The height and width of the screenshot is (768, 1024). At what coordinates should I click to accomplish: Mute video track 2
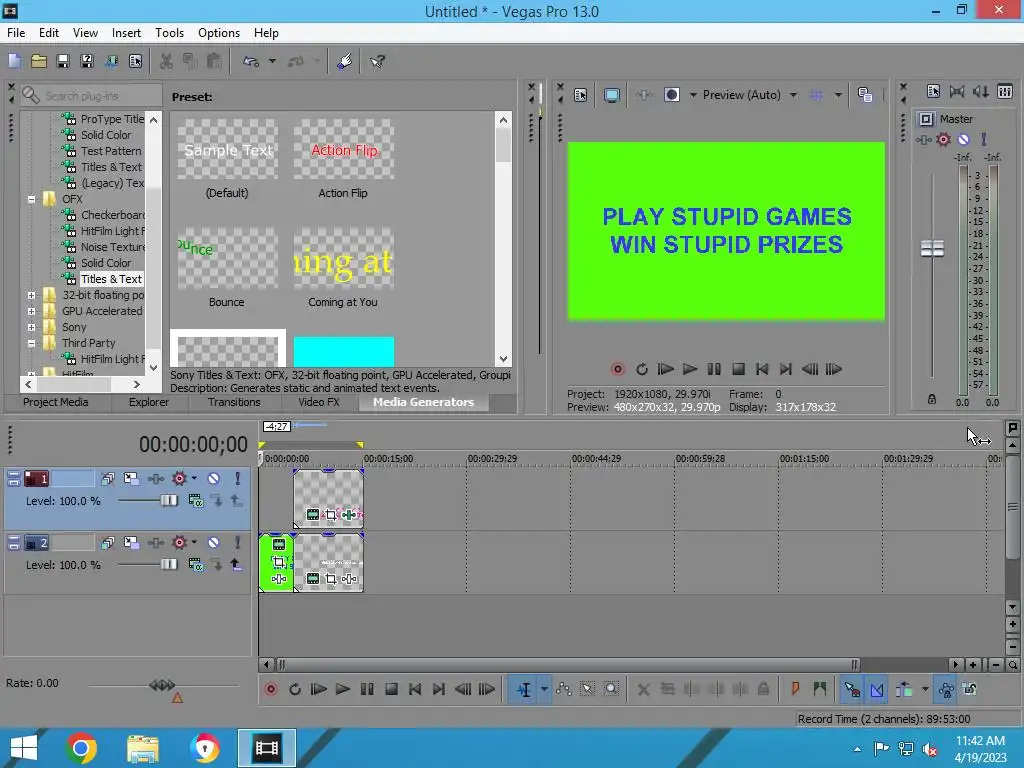214,543
